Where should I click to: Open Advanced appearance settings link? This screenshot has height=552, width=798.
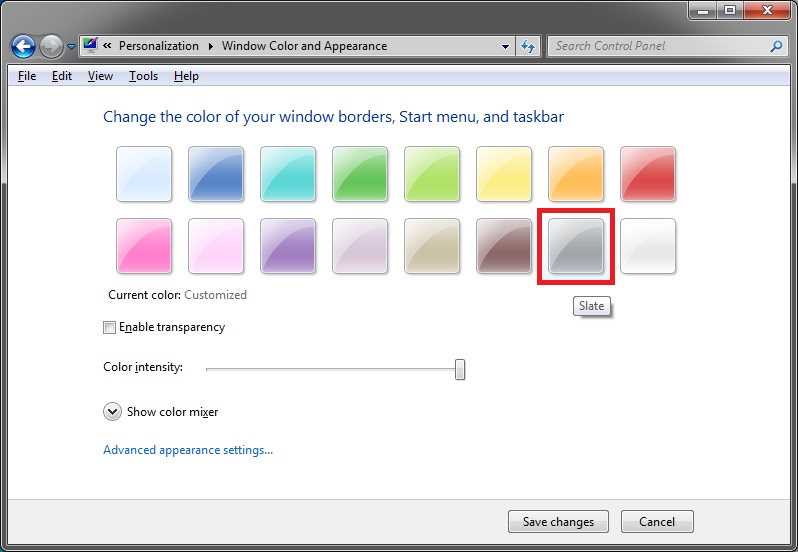point(188,450)
